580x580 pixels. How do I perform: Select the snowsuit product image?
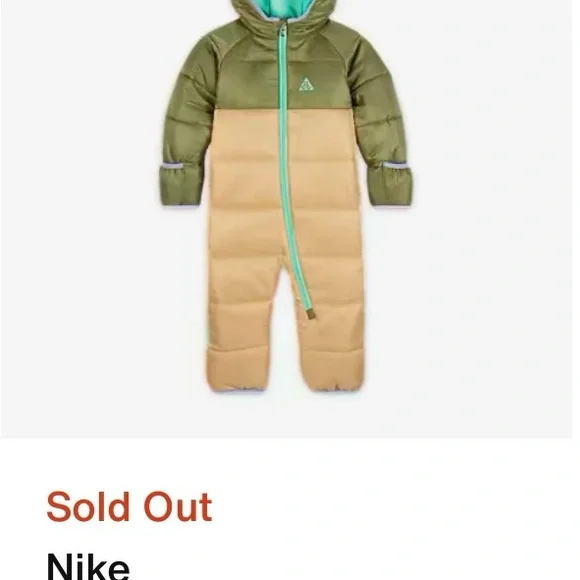click(286, 195)
